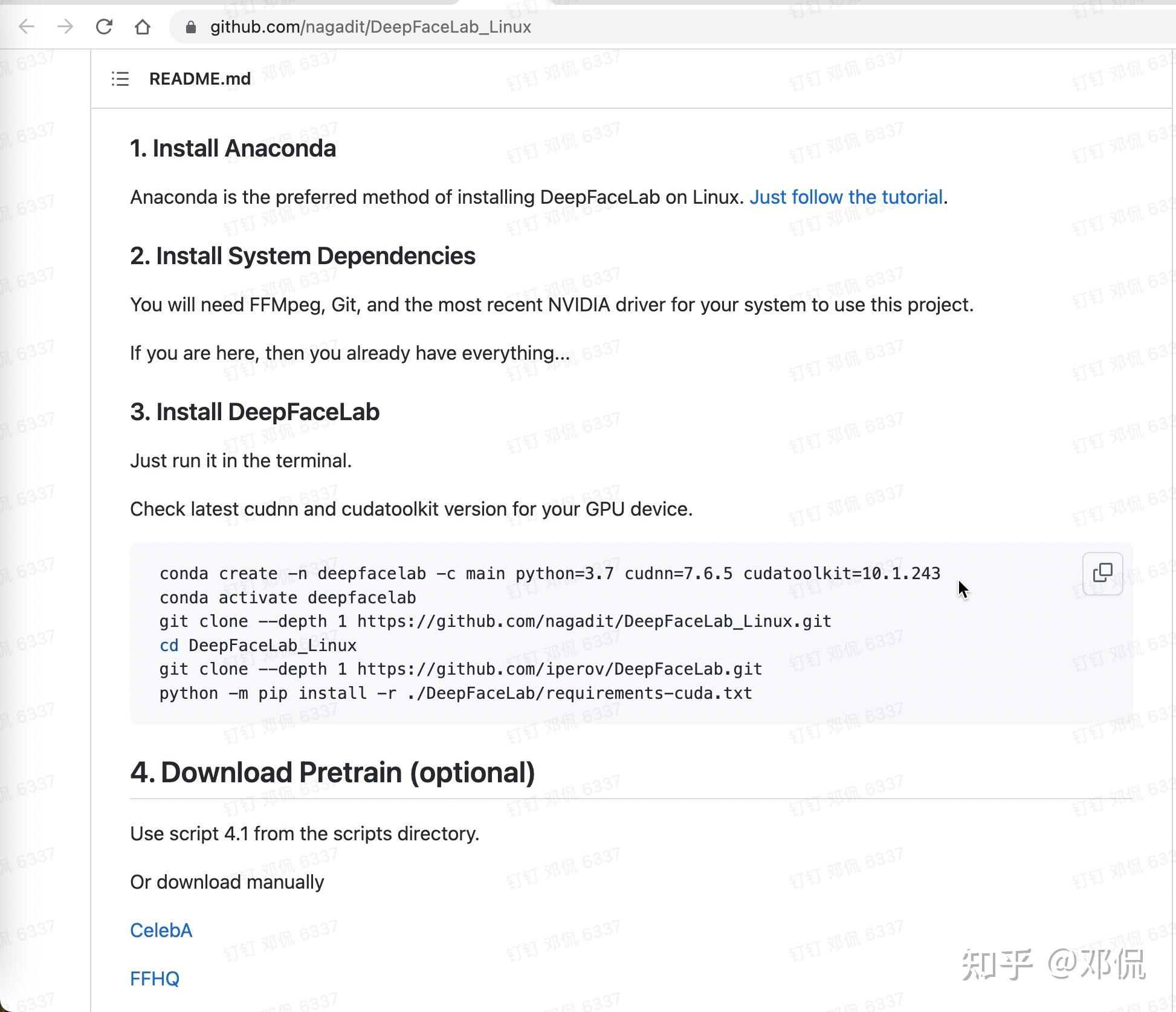This screenshot has width=1176, height=1012.
Task: Open the README table of contents icon
Action: coord(119,79)
